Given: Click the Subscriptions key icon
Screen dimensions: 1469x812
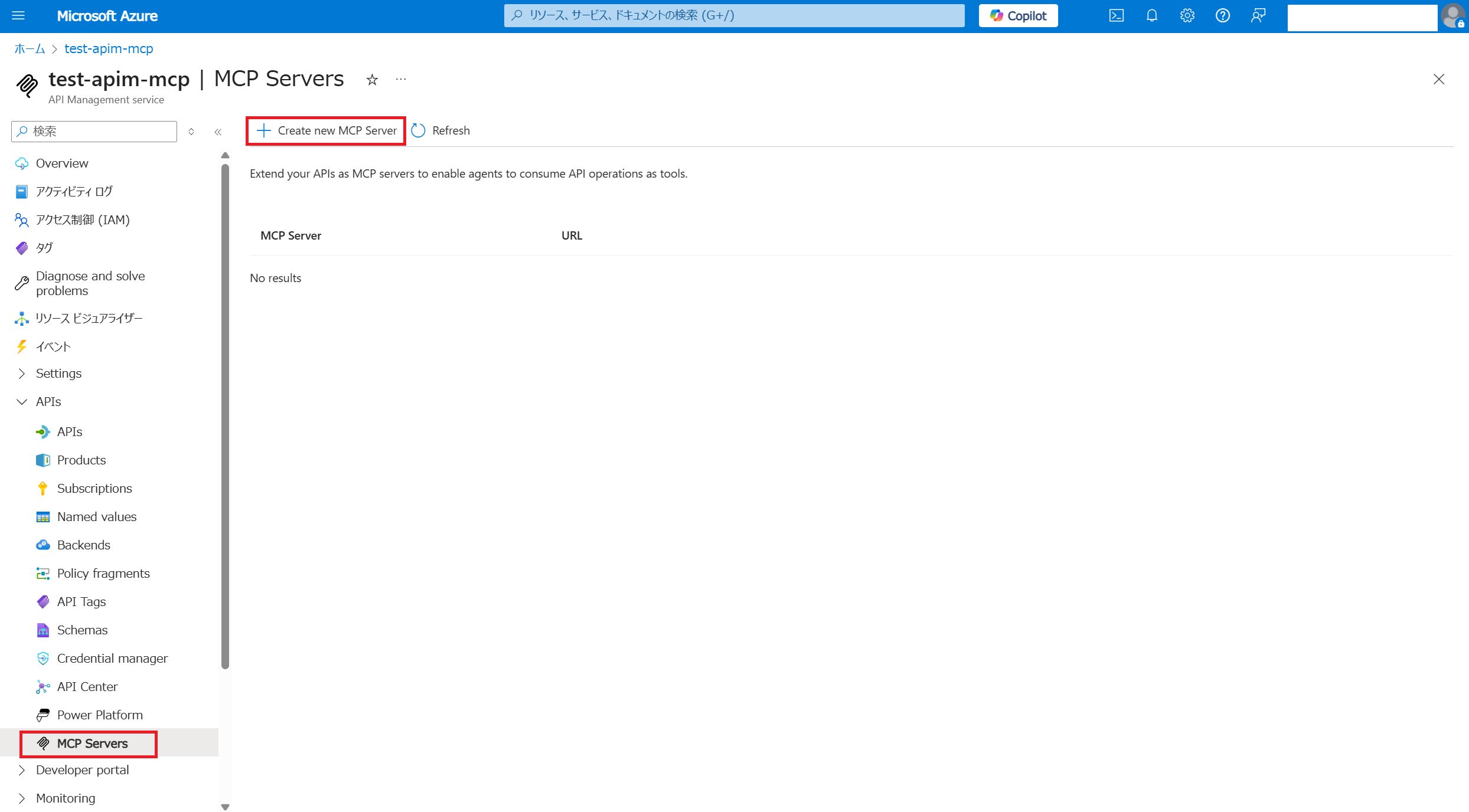Looking at the screenshot, I should (x=43, y=489).
